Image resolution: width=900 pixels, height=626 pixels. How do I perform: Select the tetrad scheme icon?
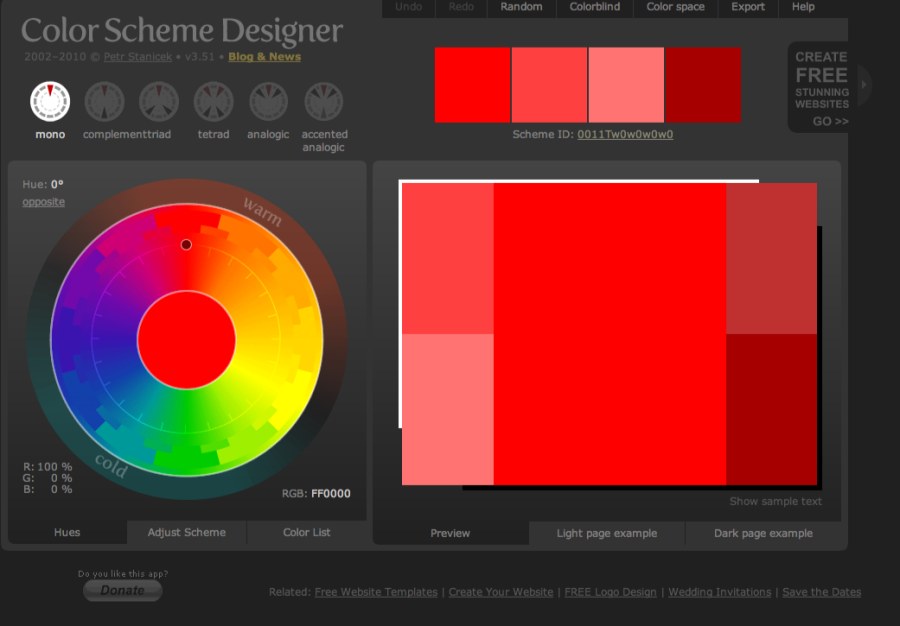tap(214, 102)
